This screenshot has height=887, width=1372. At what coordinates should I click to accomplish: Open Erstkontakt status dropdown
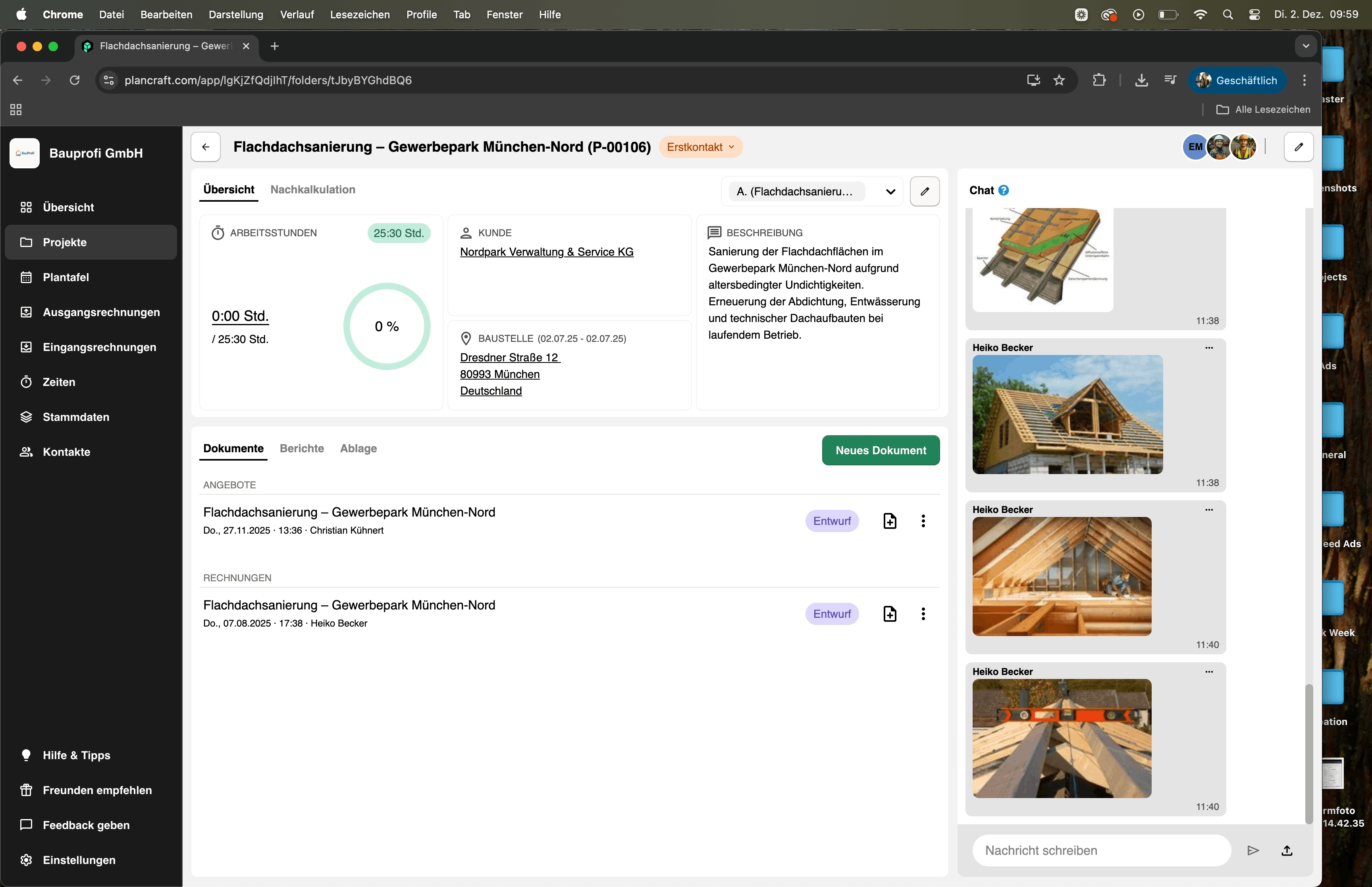[x=701, y=147]
